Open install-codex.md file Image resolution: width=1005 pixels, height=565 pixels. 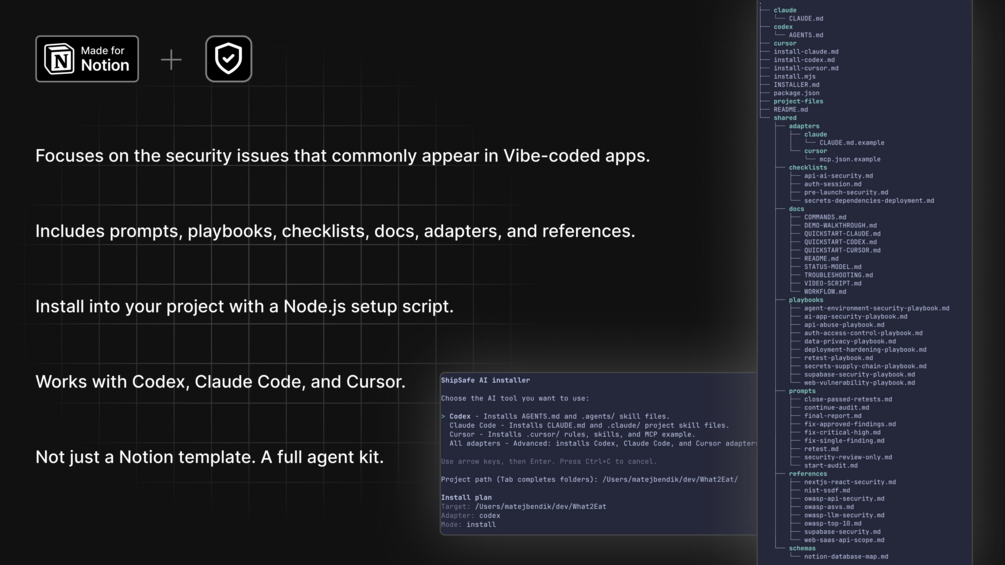[x=804, y=60]
